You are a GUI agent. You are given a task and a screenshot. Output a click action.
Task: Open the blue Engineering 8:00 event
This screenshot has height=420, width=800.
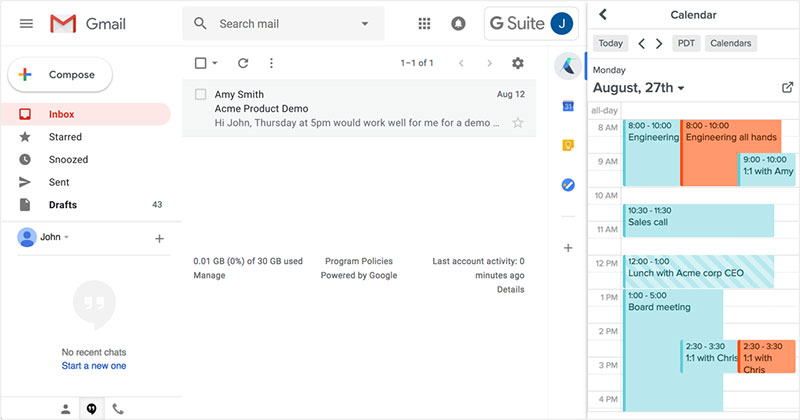652,153
